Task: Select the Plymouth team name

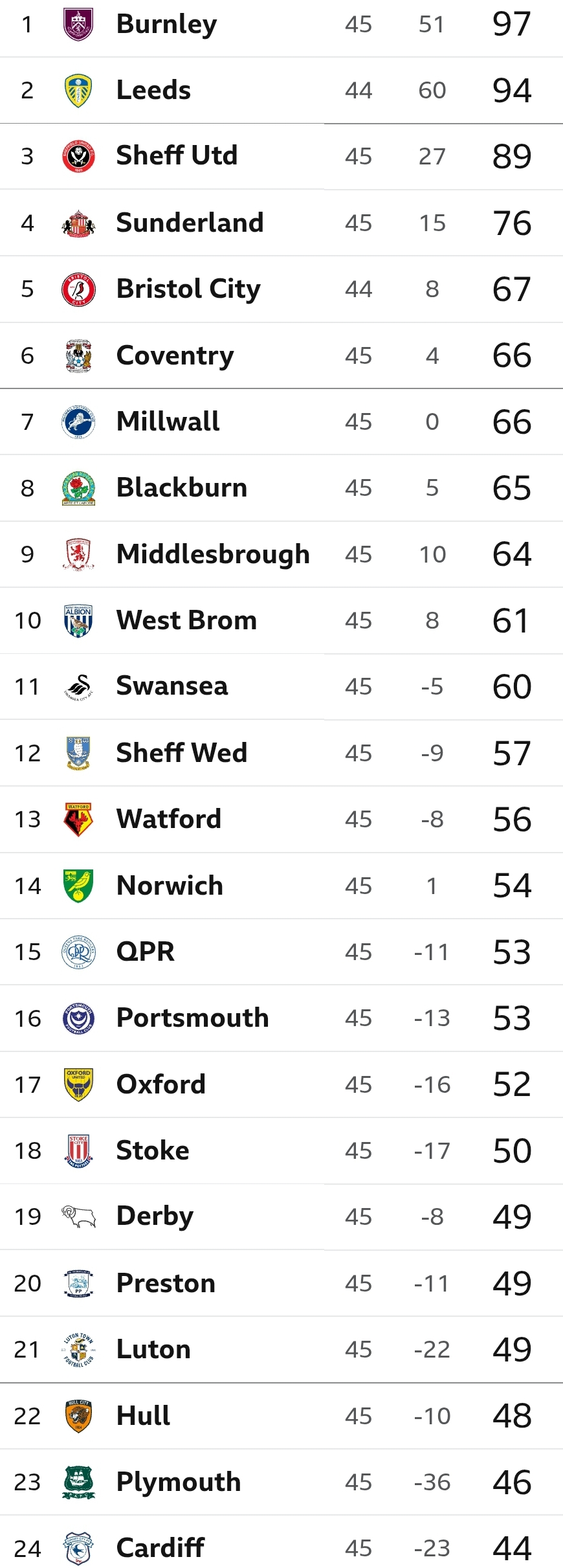Action: pos(179,1482)
